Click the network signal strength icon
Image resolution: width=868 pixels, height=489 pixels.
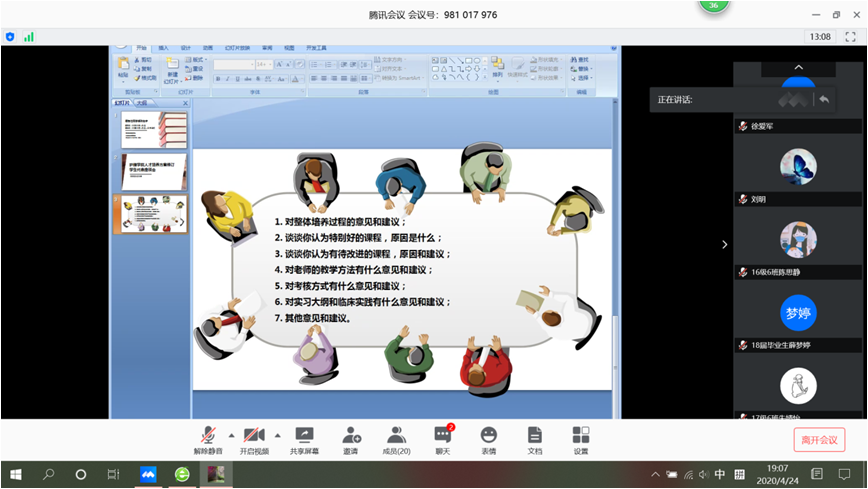[x=29, y=37]
